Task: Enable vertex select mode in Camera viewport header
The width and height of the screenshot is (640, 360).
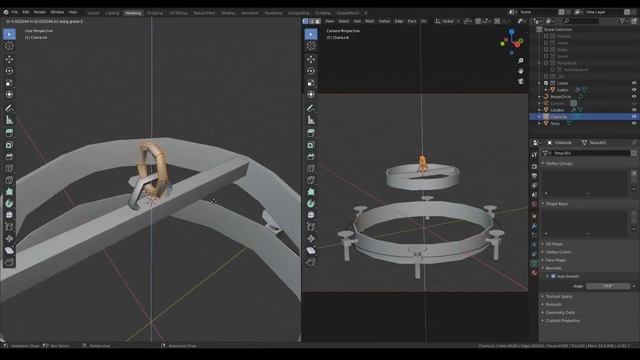Action: (x=305, y=21)
